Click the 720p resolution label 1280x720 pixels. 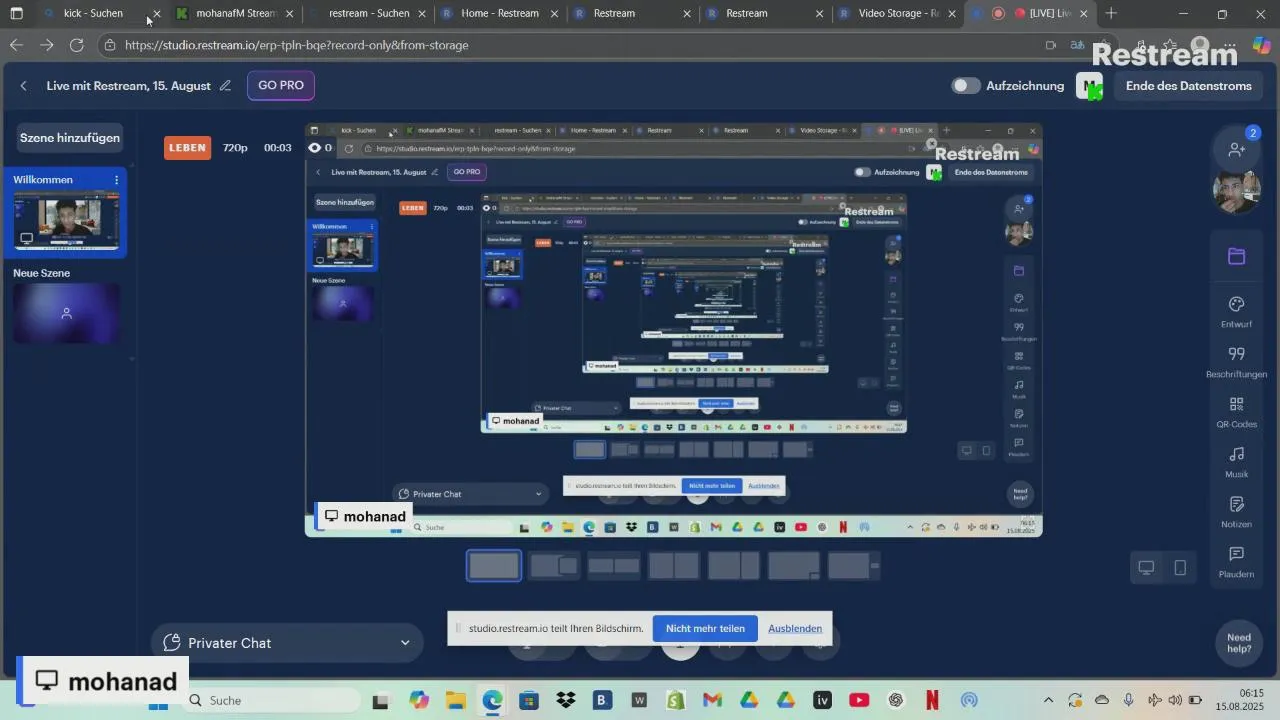(235, 148)
